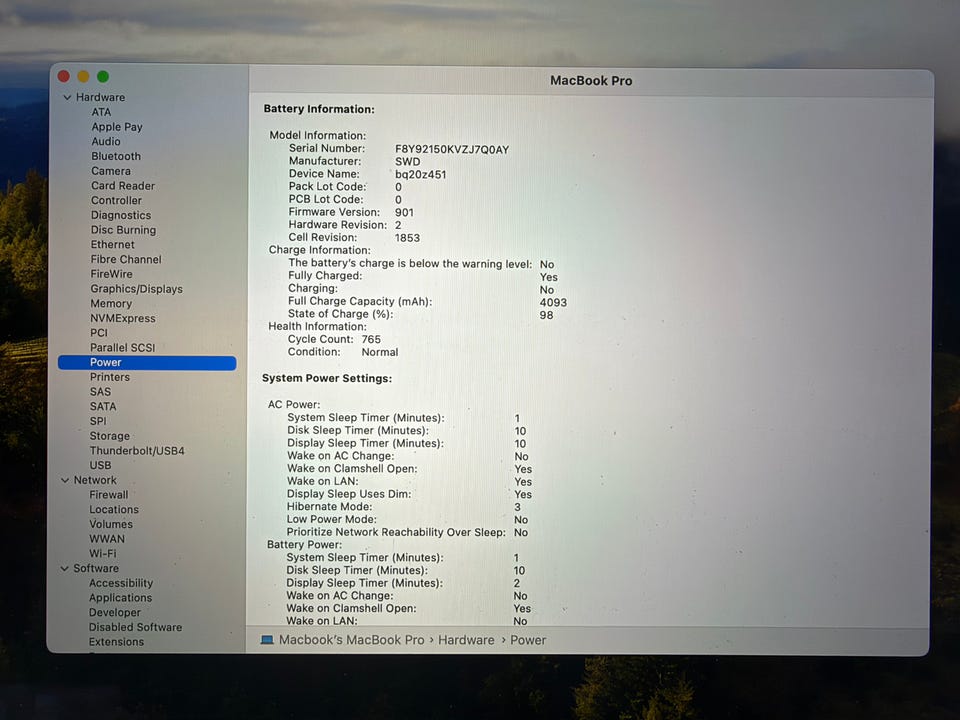960x720 pixels.
Task: Open Disabled Software entry
Action: coord(135,627)
